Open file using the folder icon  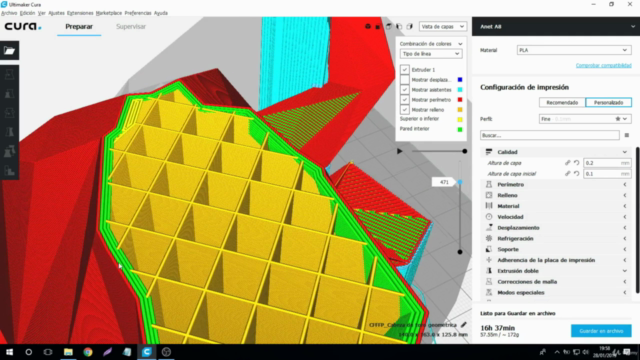coord(9,51)
